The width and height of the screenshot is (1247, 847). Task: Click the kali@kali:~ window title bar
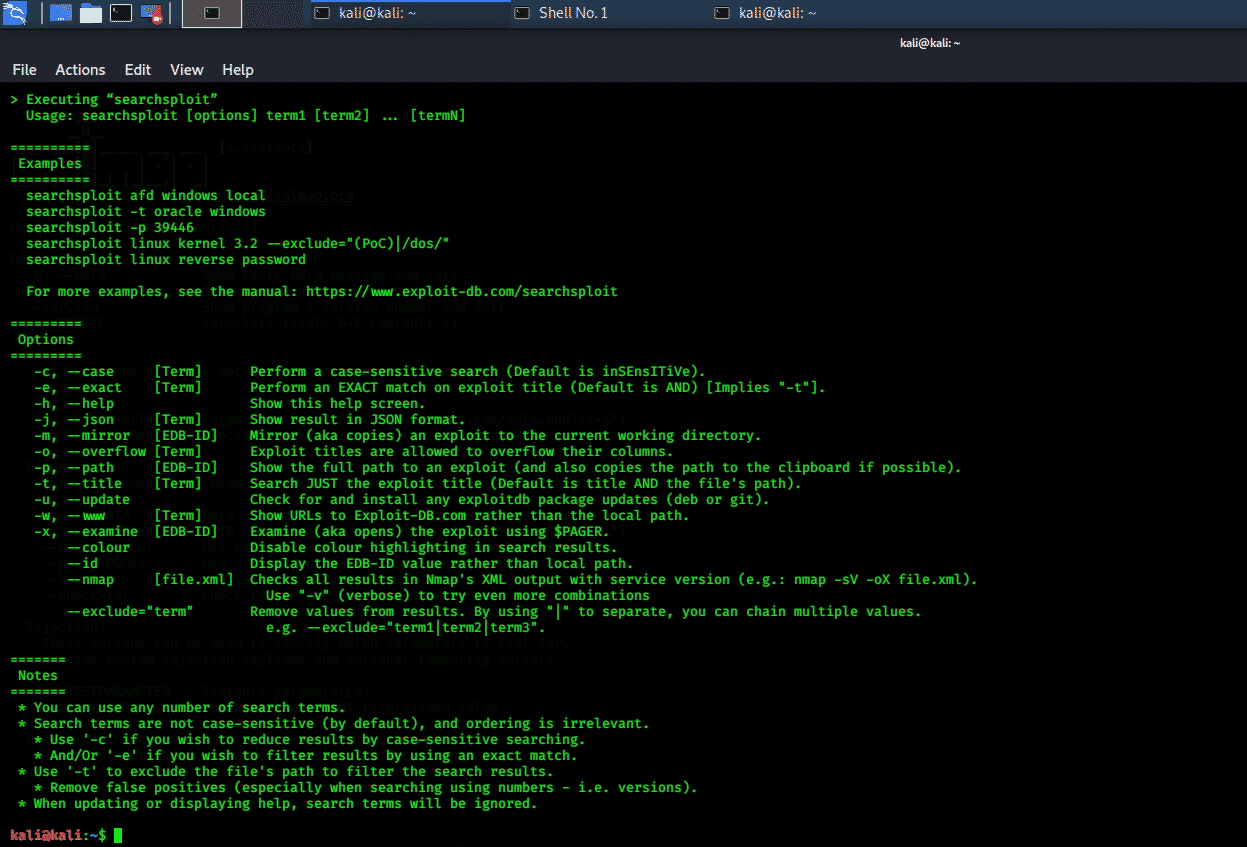[930, 43]
